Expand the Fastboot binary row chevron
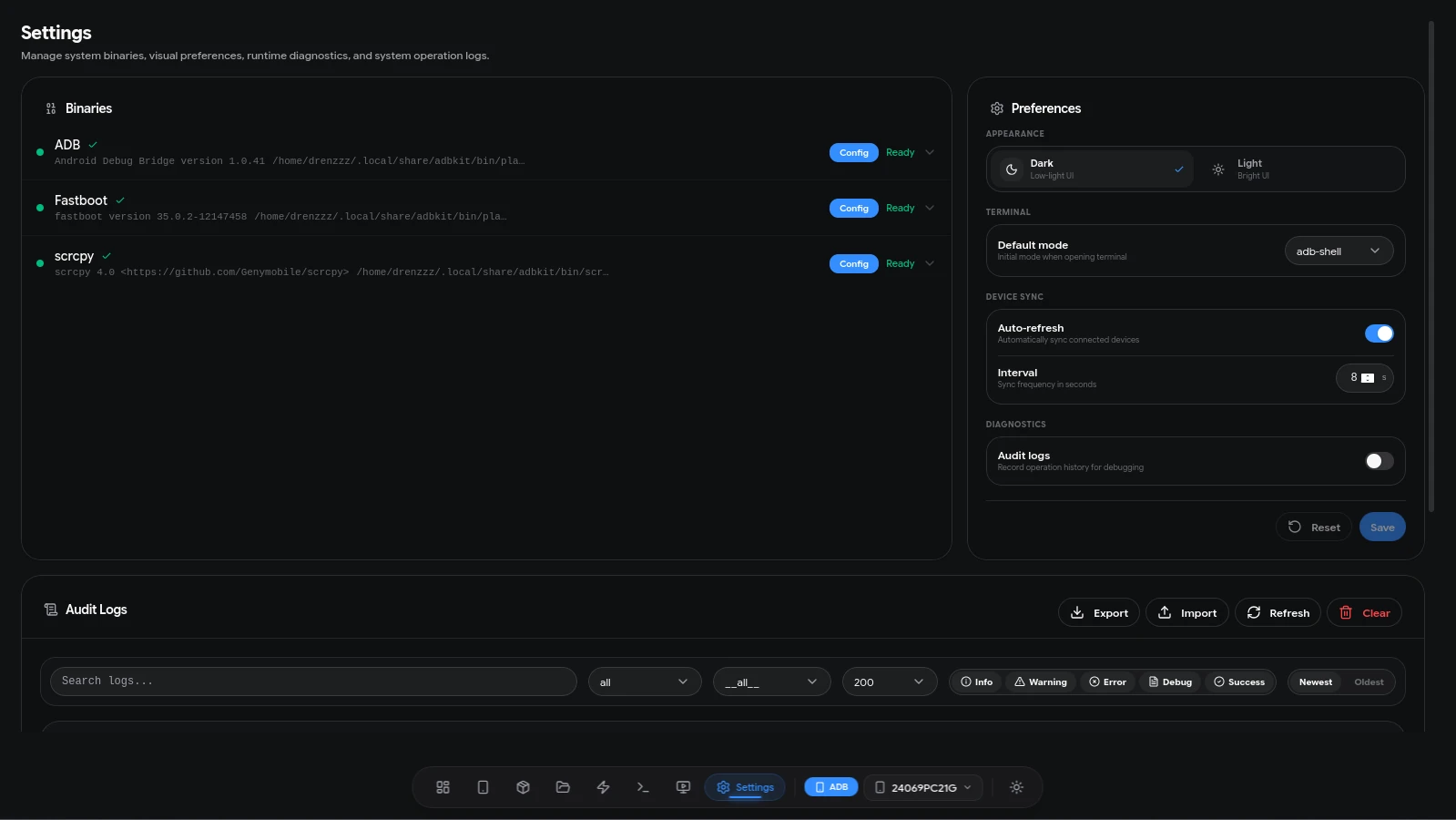1456x820 pixels. click(930, 208)
